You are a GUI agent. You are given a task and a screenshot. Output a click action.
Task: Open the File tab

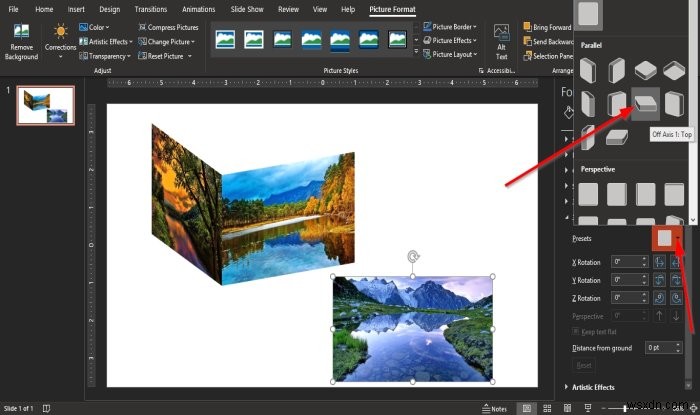(13, 9)
